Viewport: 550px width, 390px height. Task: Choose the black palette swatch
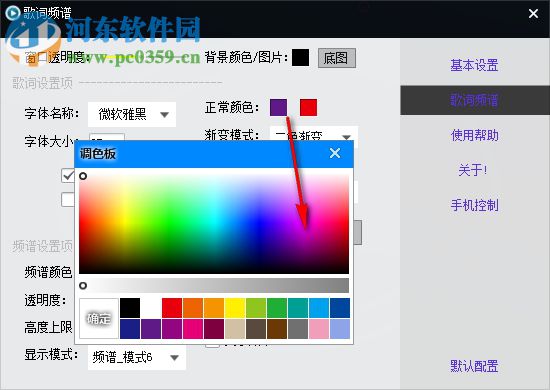[130, 308]
